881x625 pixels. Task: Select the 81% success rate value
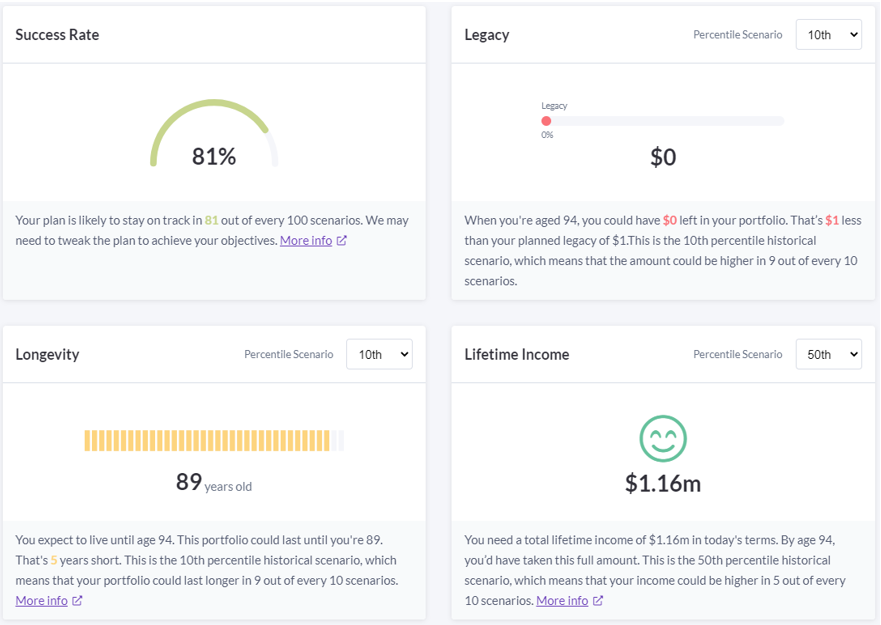point(214,156)
